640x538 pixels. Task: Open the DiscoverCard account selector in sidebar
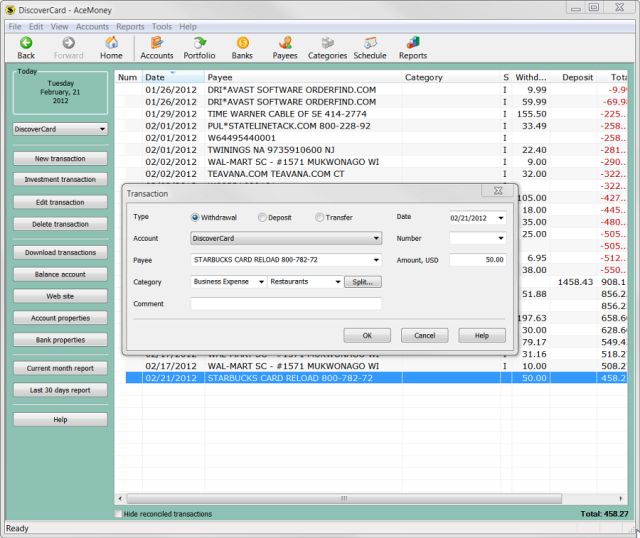click(60, 129)
